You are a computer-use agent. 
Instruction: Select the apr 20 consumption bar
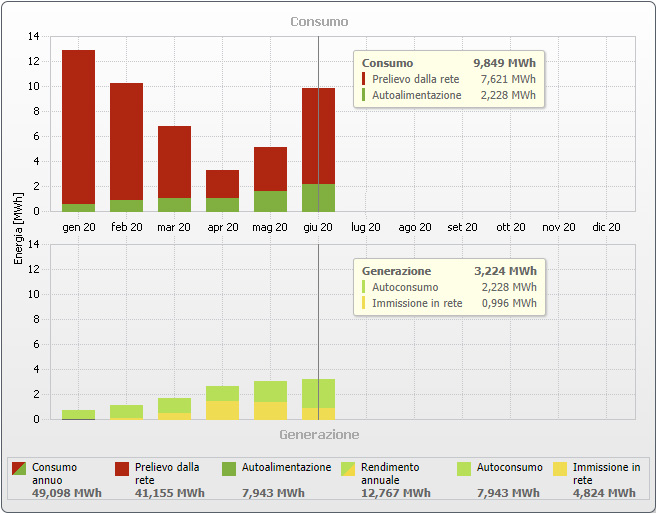pos(223,190)
